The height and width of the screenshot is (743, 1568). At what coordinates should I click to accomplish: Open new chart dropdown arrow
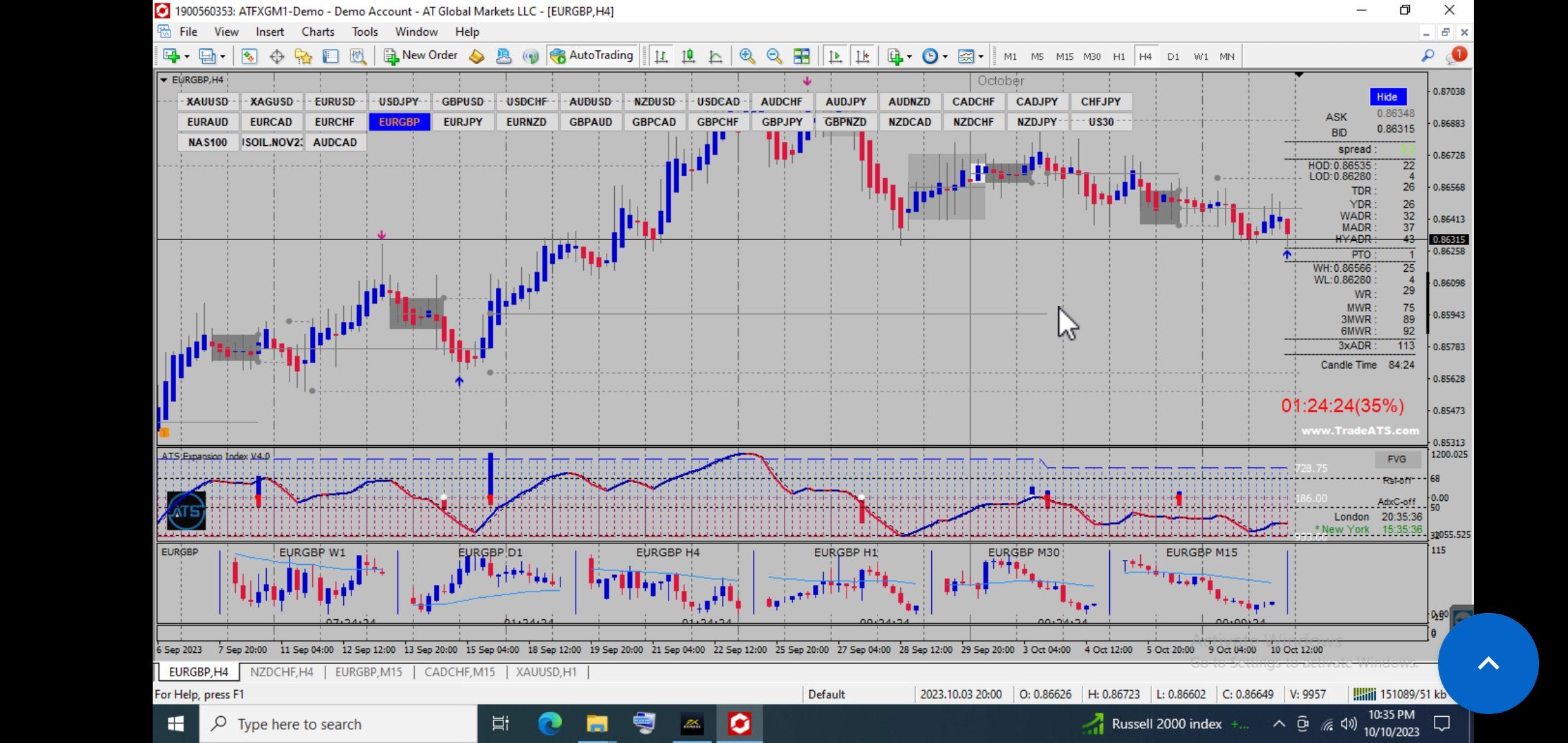tap(187, 57)
